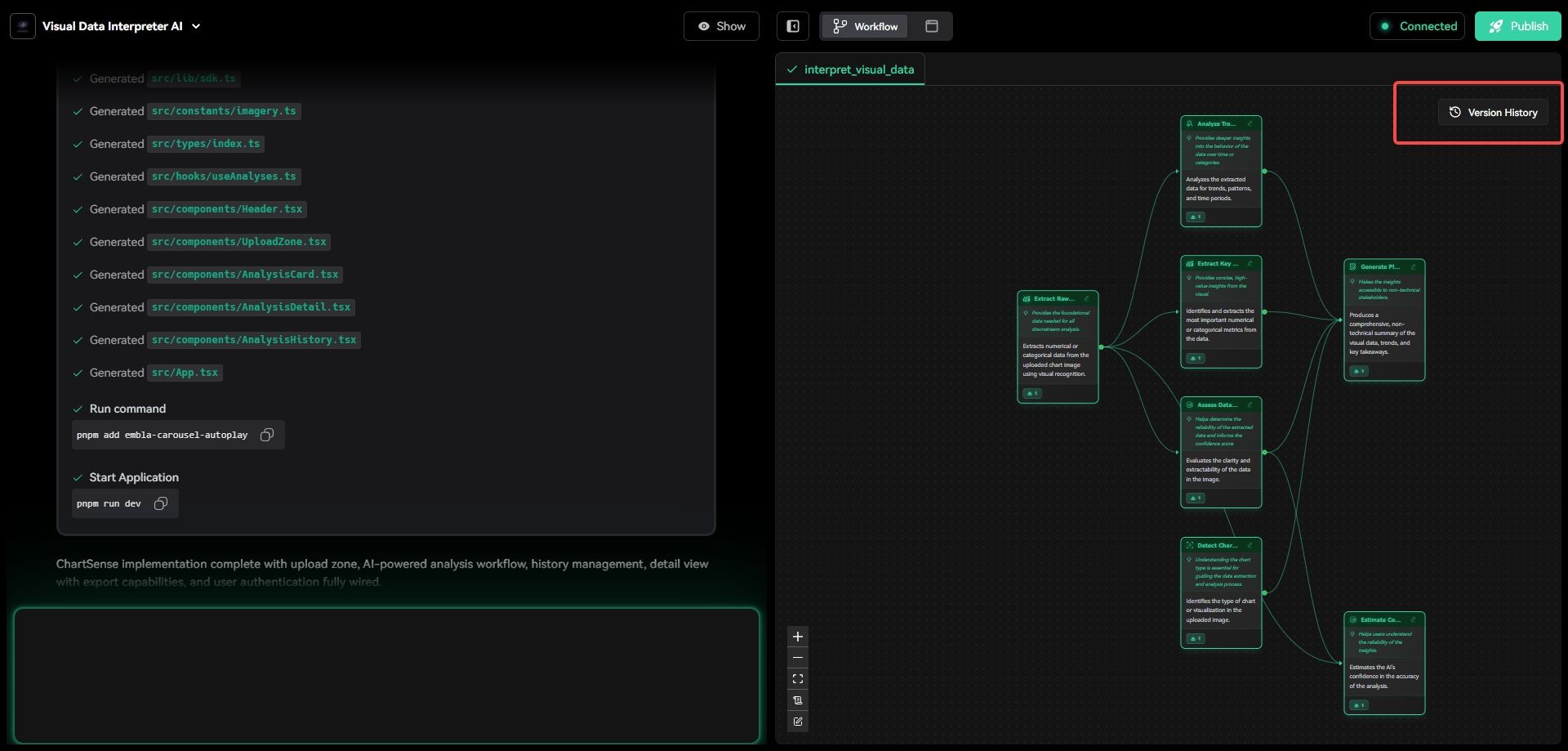Open the Visual Data Interpreter AI dropdown
The width and height of the screenshot is (1568, 751).
(196, 26)
